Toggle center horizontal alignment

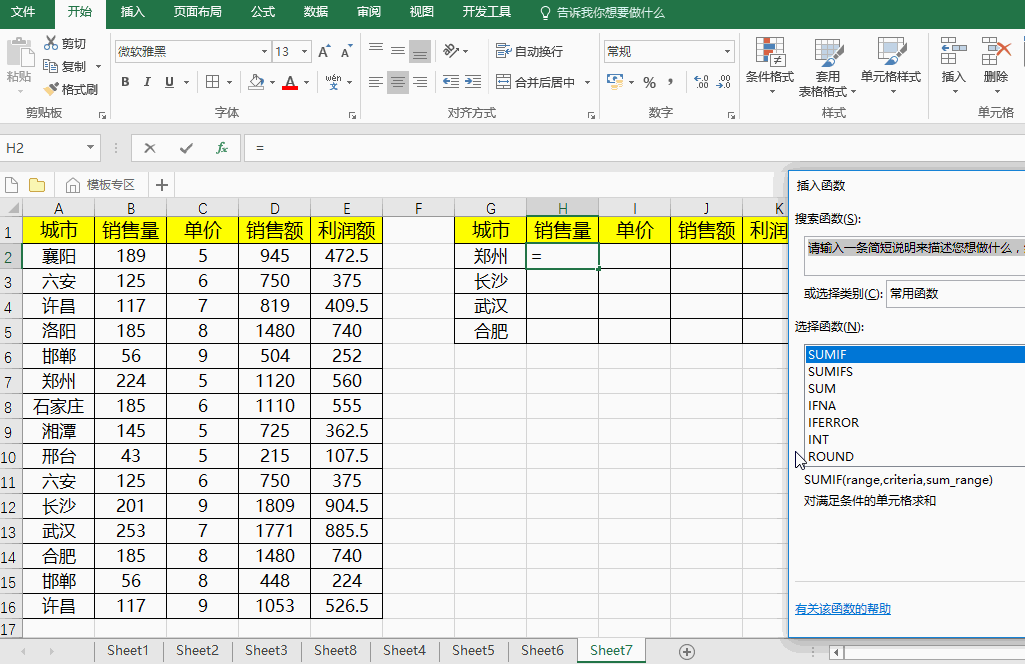[x=398, y=82]
